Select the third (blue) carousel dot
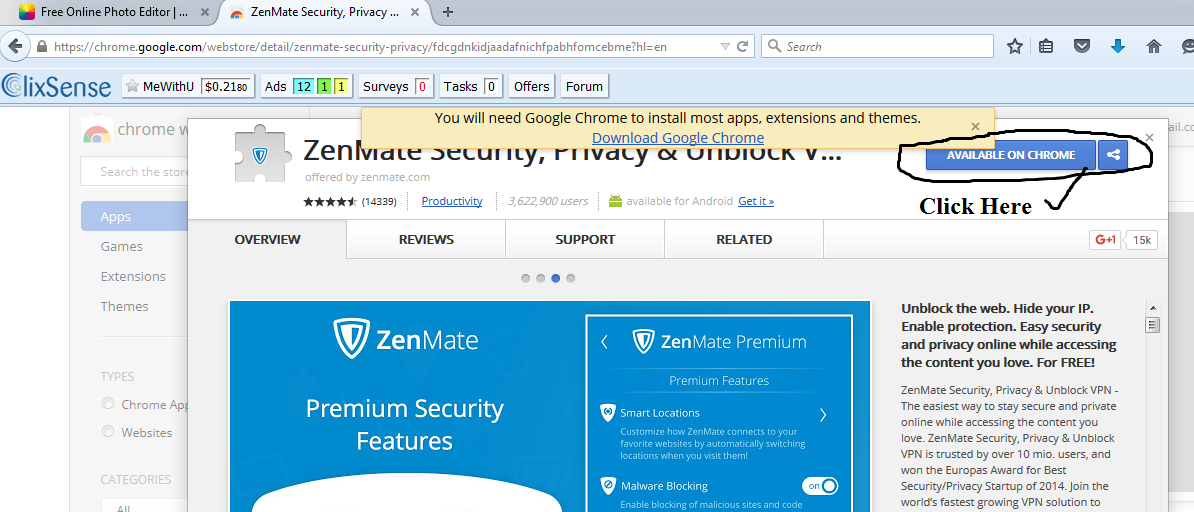The image size is (1194, 512). click(556, 279)
